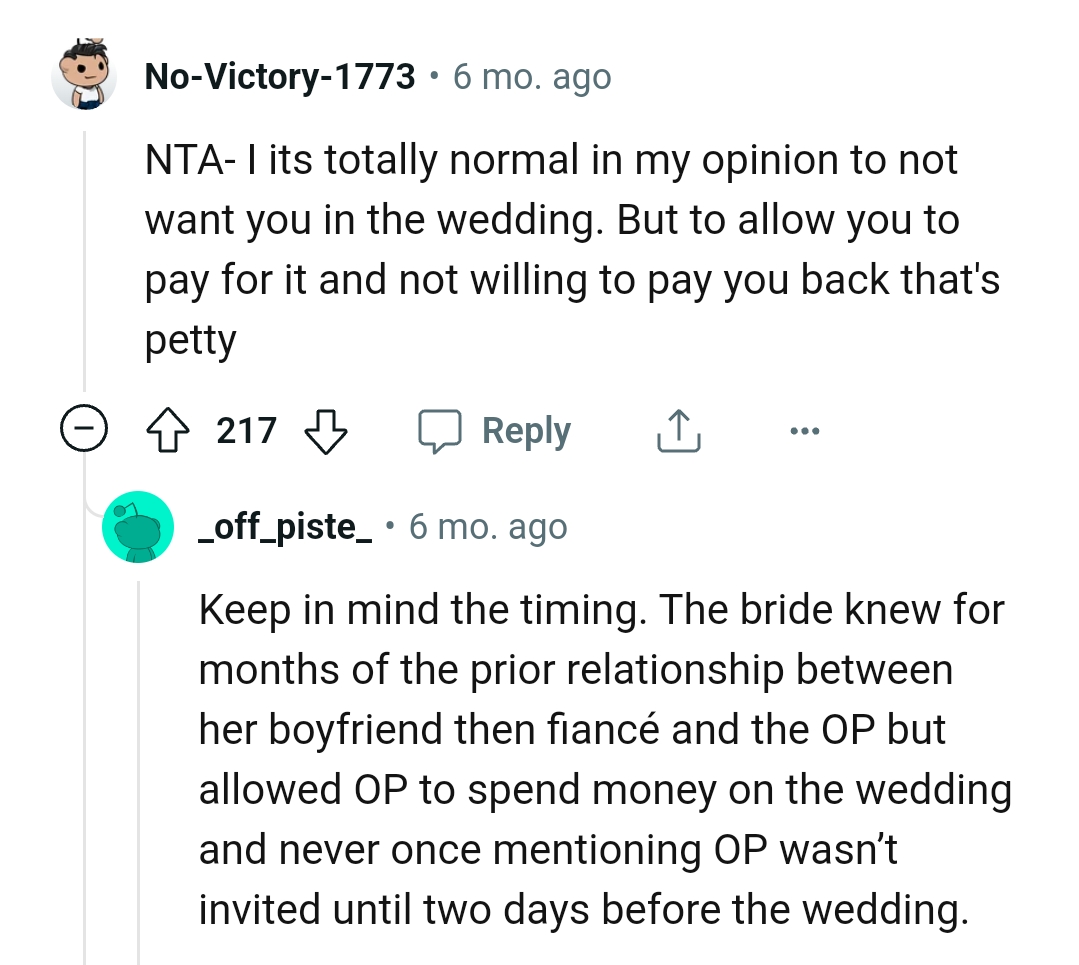Collapse replies using the circular minus control
Image resolution: width=1079 pixels, height=965 pixels.
[x=83, y=430]
